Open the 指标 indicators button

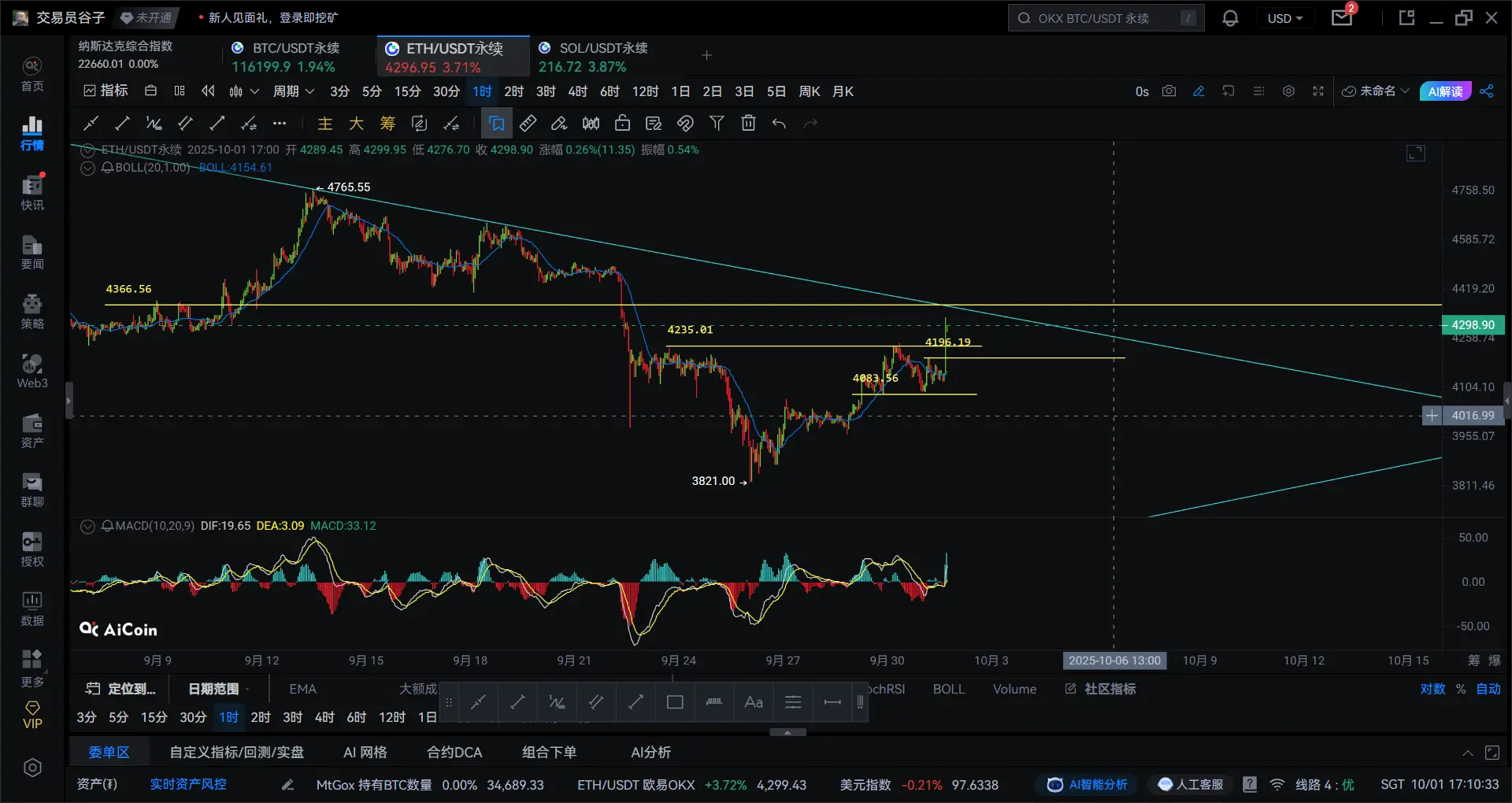[x=106, y=91]
